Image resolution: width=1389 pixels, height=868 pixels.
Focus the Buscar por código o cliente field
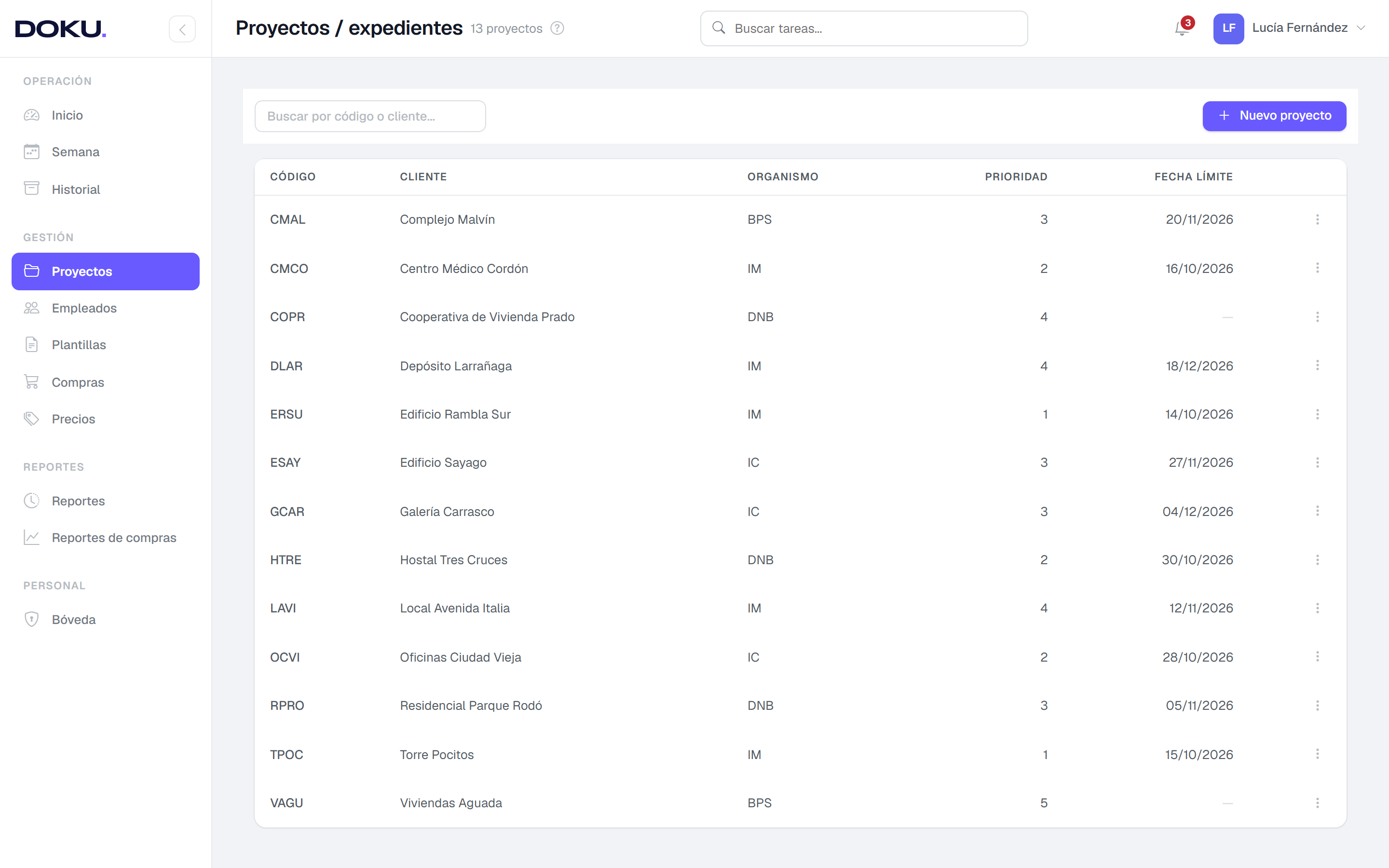click(370, 116)
